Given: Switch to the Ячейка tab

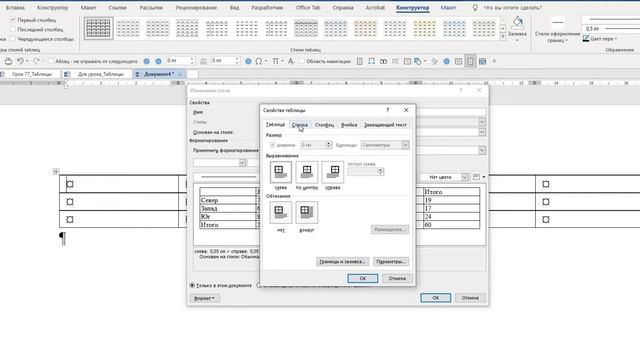Looking at the screenshot, I should (x=349, y=124).
